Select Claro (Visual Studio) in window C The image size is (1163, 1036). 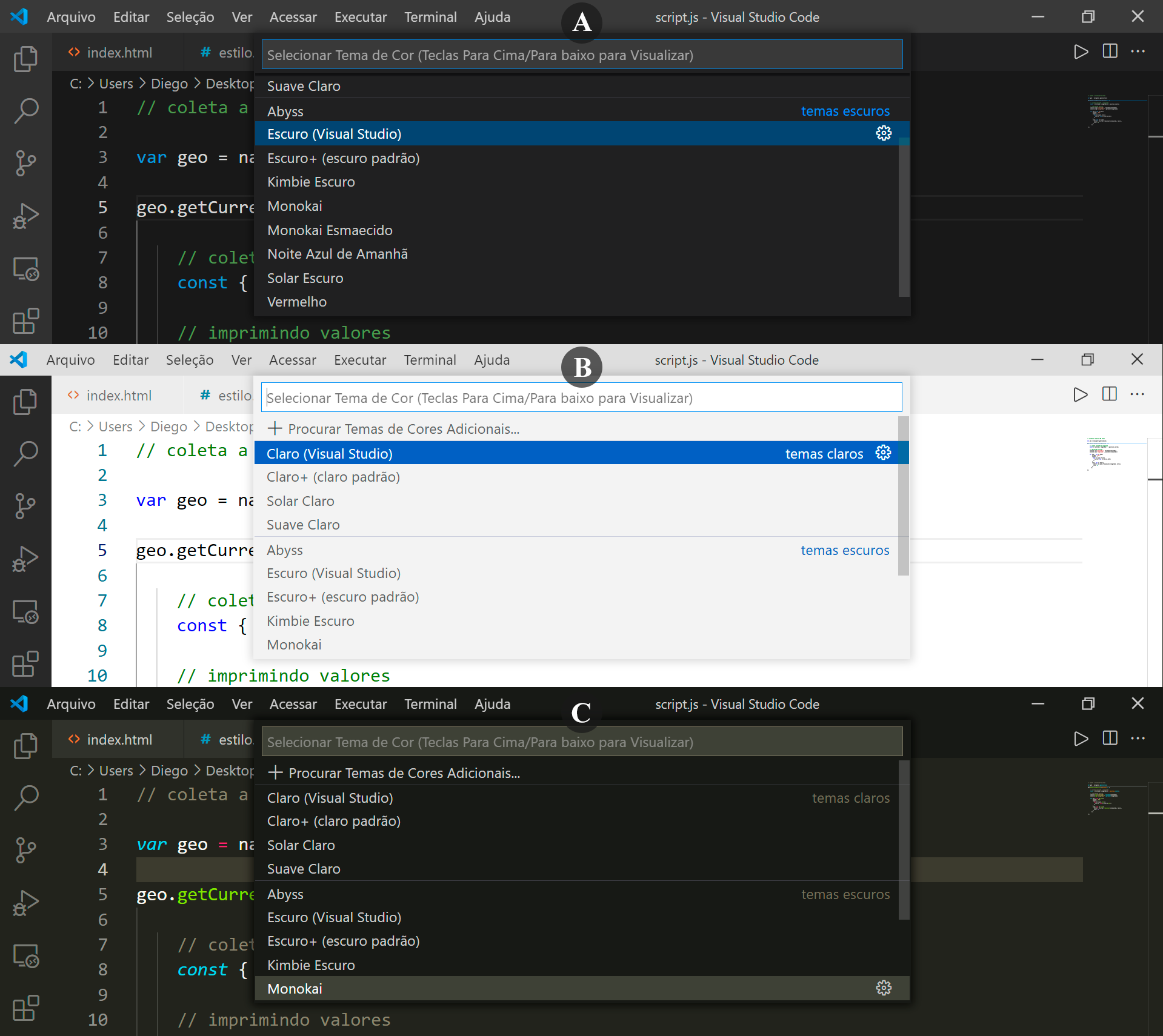tap(582, 798)
